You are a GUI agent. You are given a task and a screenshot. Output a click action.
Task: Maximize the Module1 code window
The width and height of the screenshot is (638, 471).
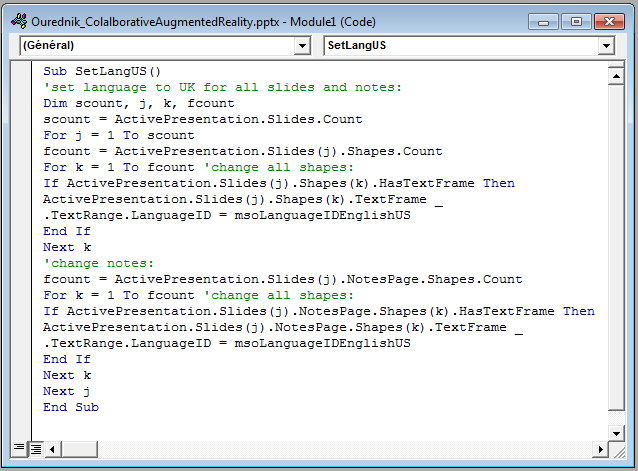(576, 22)
